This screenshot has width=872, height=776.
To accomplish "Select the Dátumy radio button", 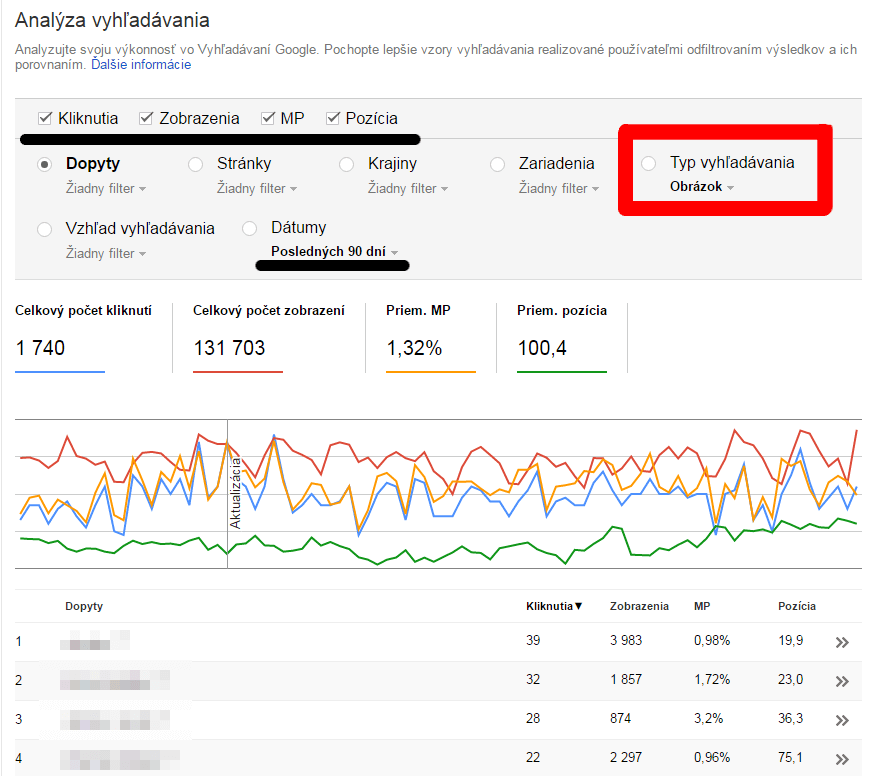I will 250,229.
